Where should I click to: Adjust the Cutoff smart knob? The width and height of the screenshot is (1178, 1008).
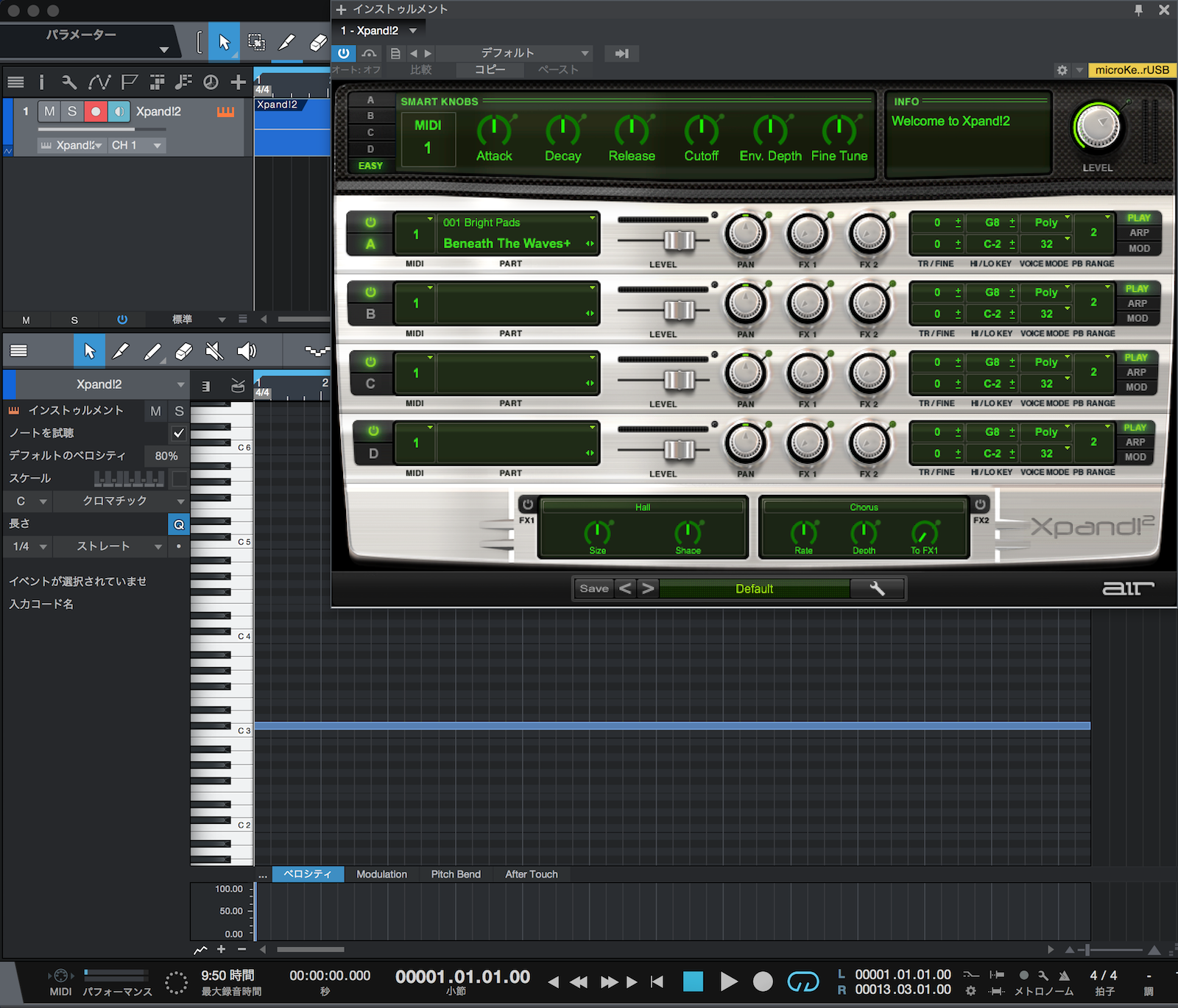point(701,130)
